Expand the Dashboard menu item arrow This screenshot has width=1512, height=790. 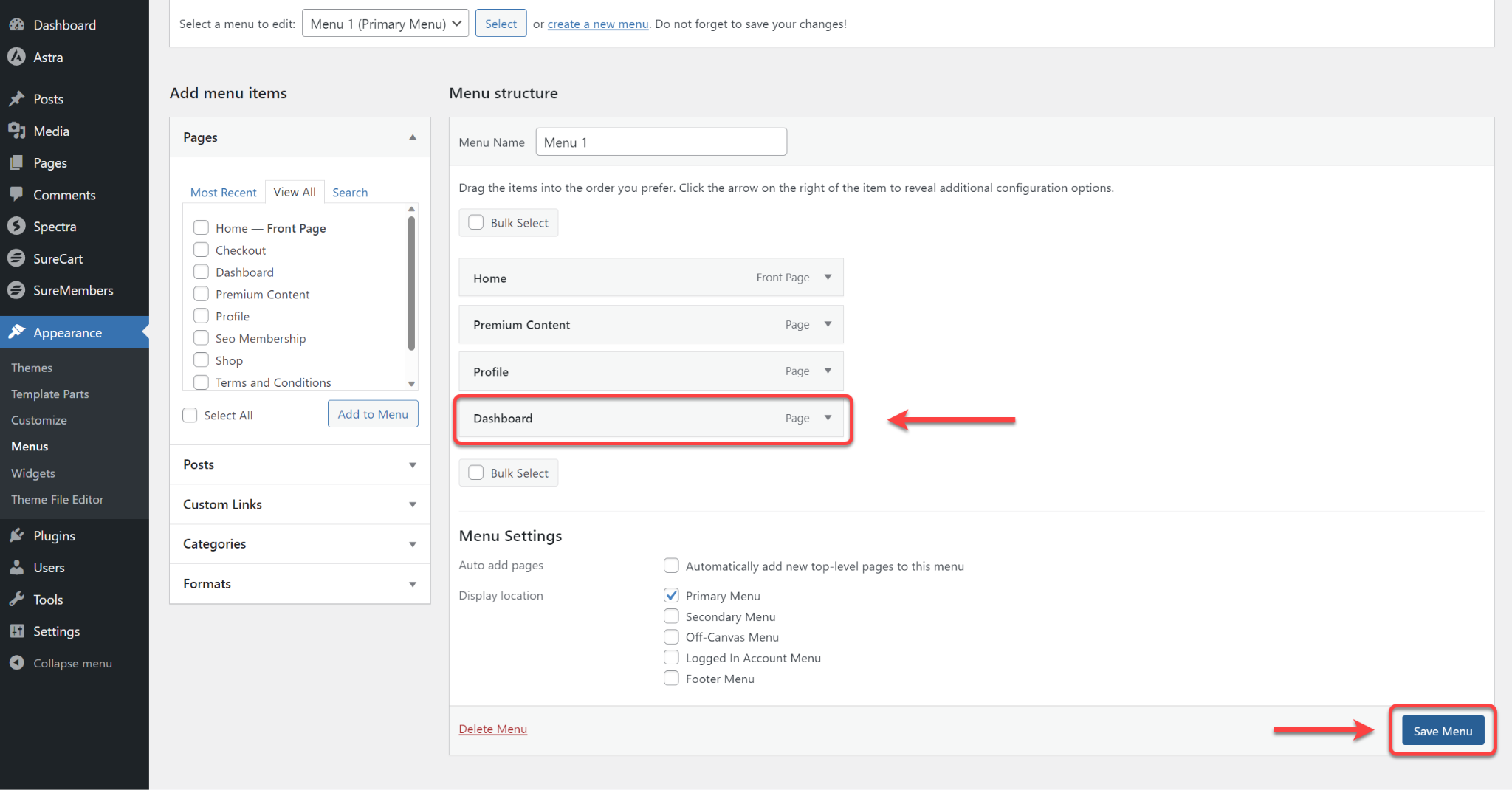point(828,418)
